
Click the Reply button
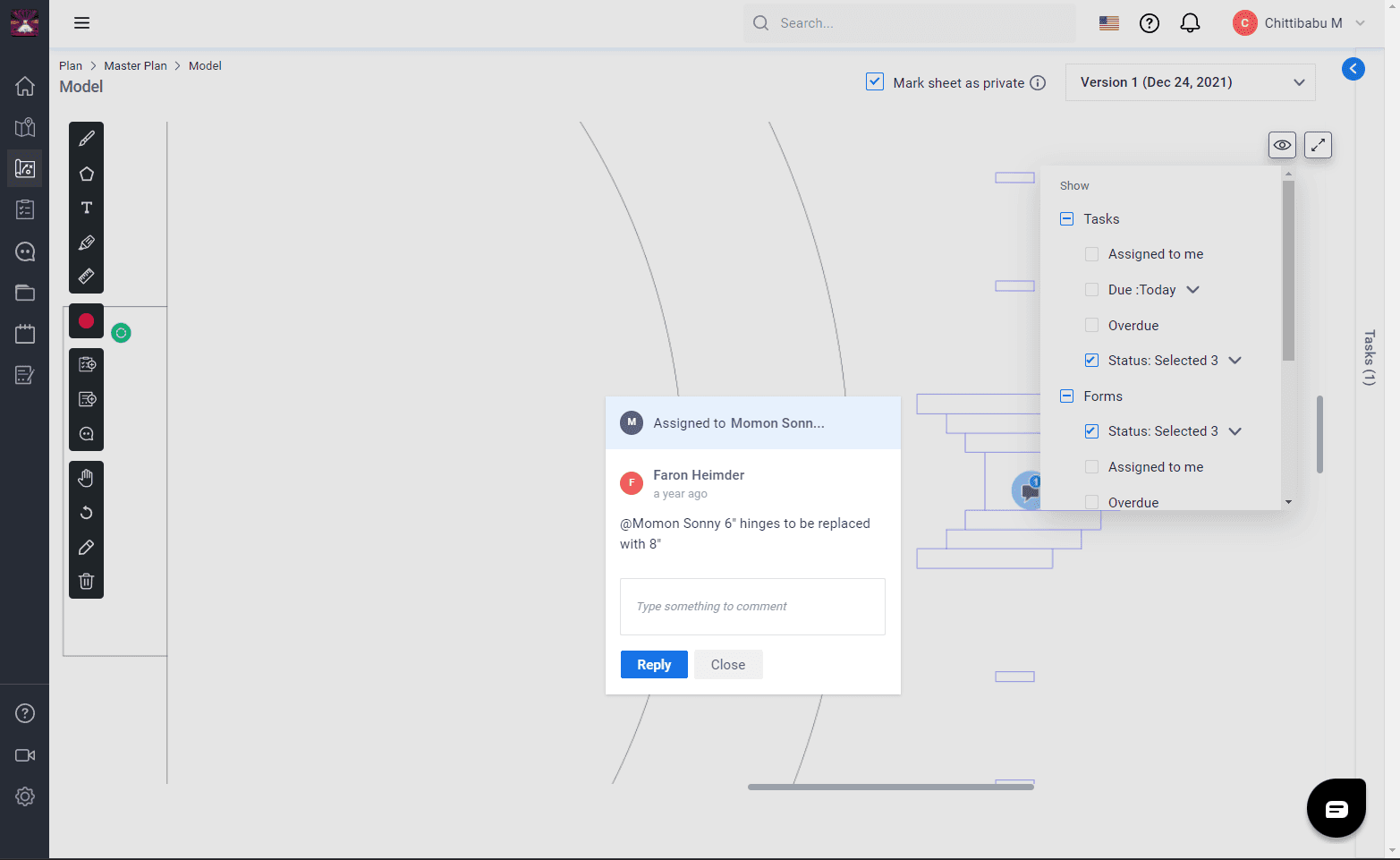(654, 665)
